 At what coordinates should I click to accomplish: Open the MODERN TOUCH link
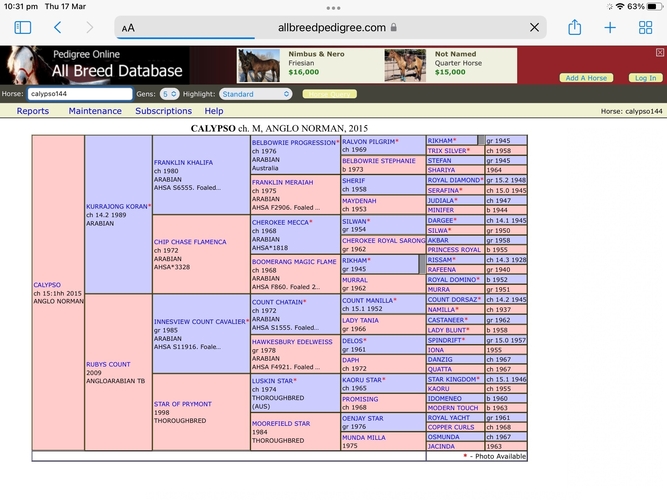(x=453, y=408)
